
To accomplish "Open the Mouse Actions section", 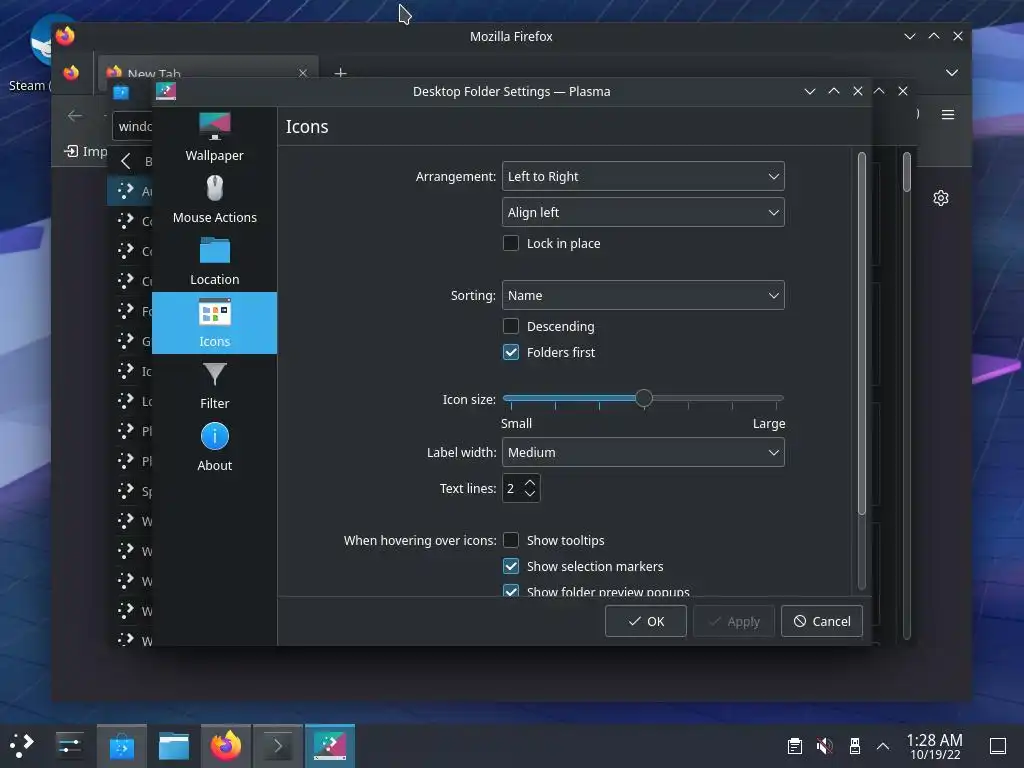I will click(x=214, y=199).
